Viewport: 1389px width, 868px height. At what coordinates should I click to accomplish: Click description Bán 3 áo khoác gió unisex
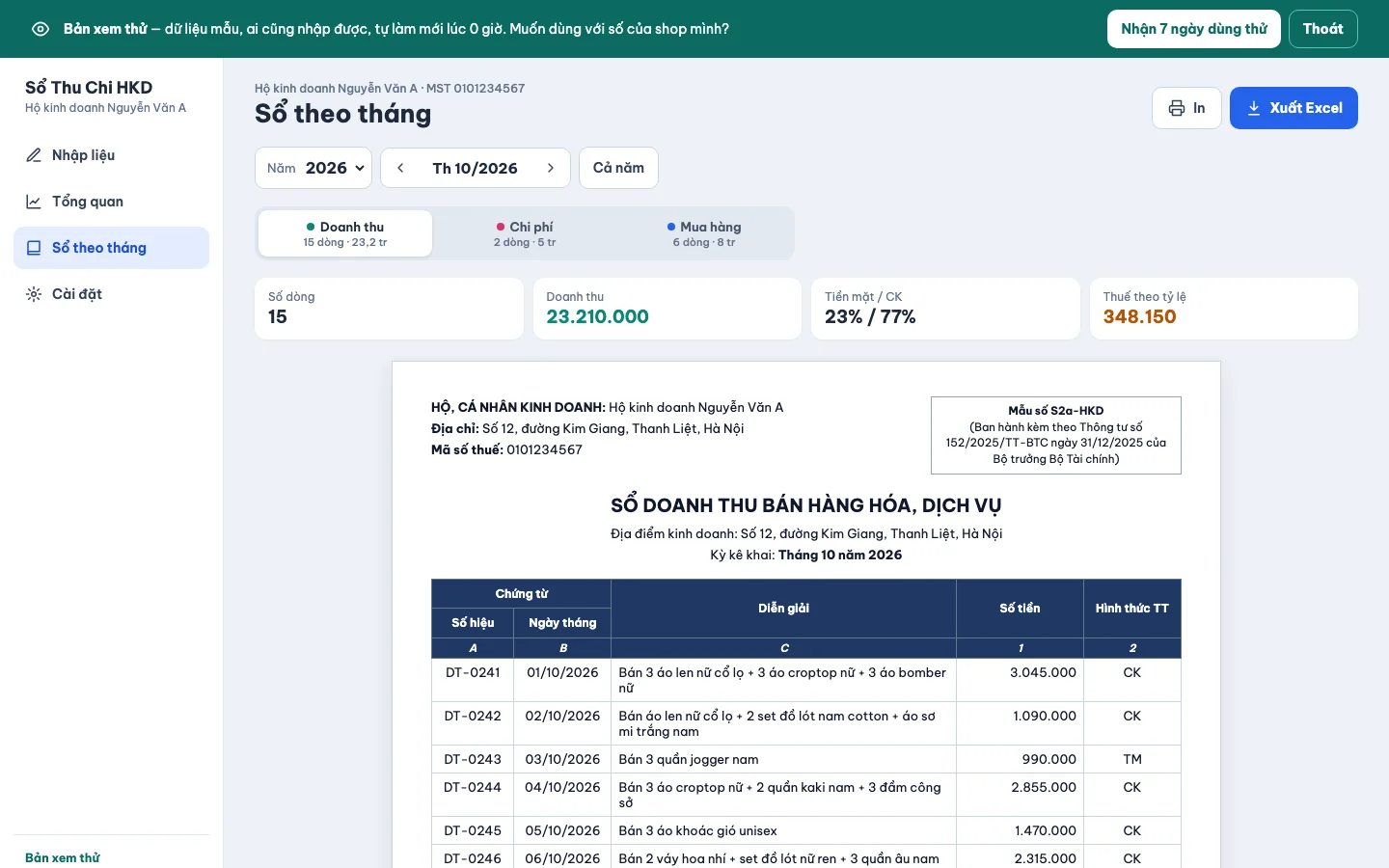pos(697,830)
